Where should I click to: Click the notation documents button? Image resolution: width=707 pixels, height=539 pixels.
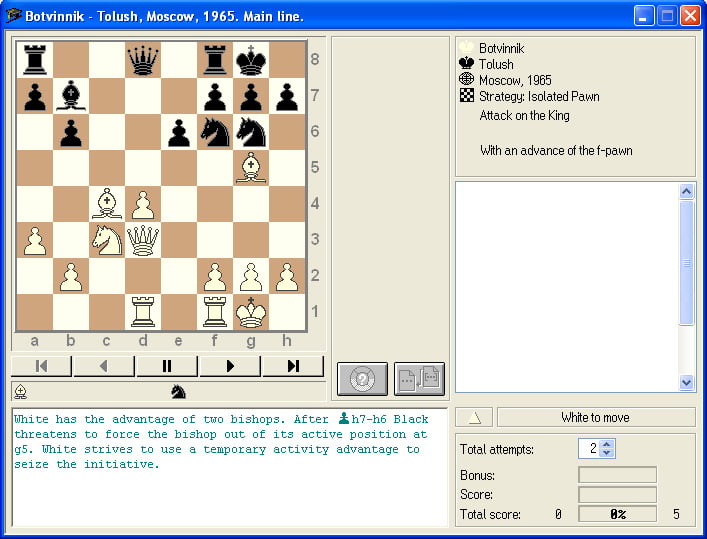tap(419, 379)
